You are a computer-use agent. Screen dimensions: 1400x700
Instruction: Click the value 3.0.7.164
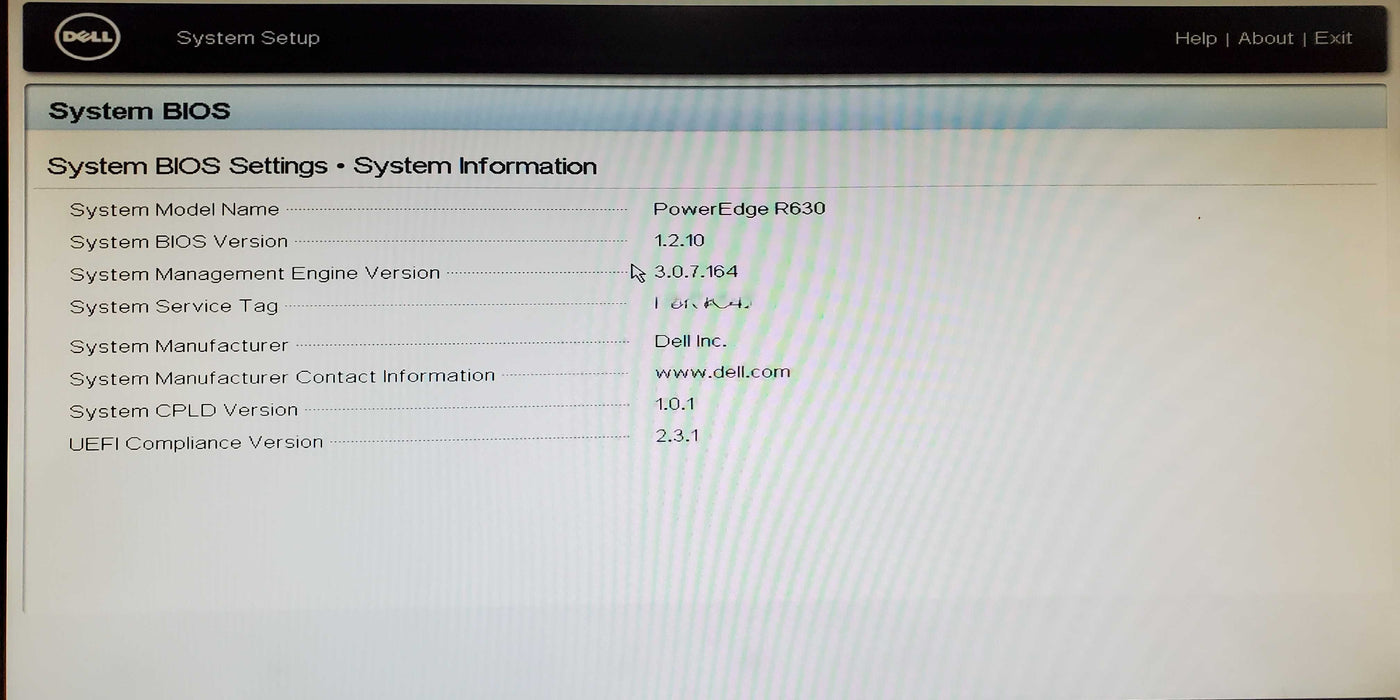(696, 271)
